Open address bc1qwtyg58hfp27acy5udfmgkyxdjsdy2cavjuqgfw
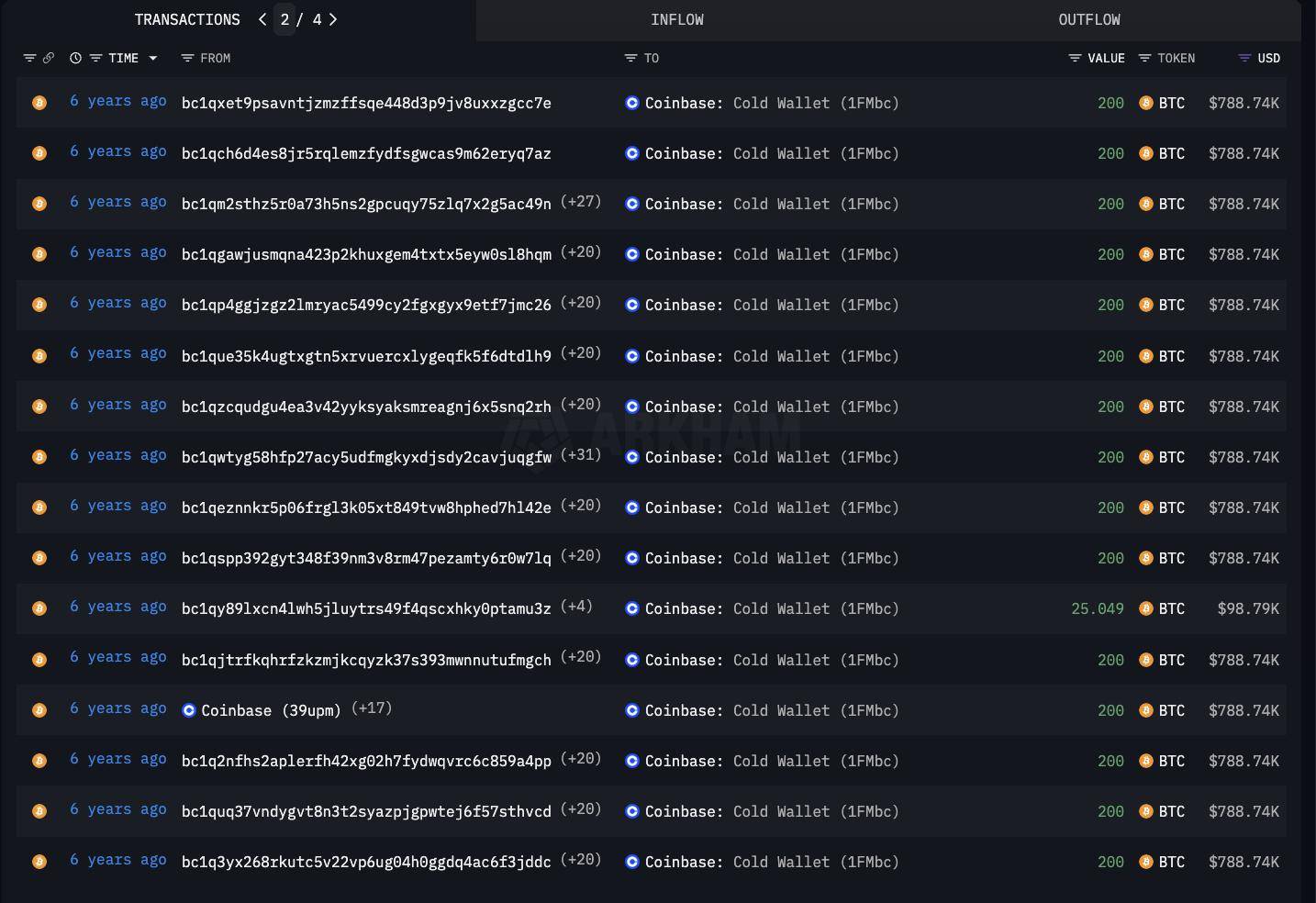The image size is (1316, 903). (366, 457)
